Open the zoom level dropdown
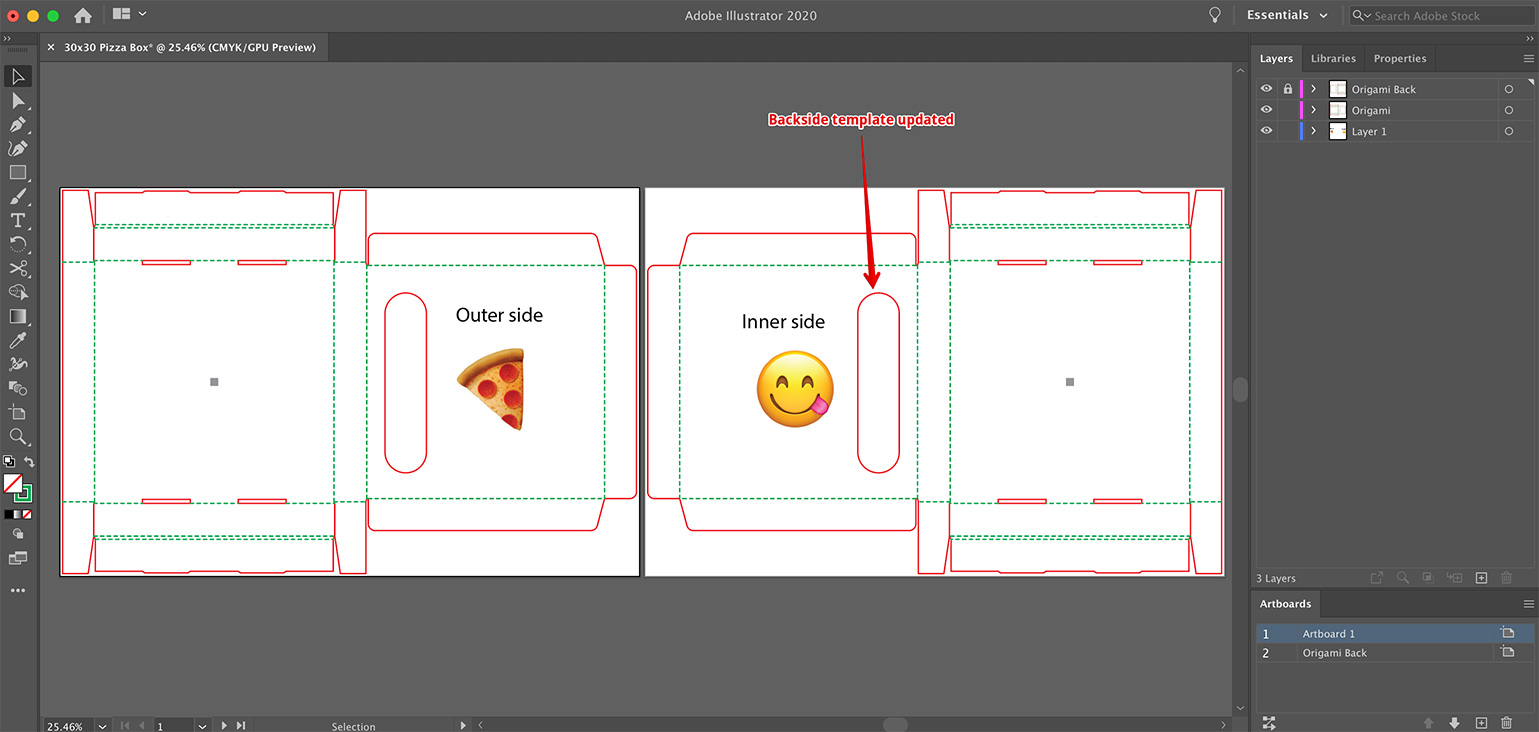This screenshot has height=732, width=1539. [x=103, y=726]
